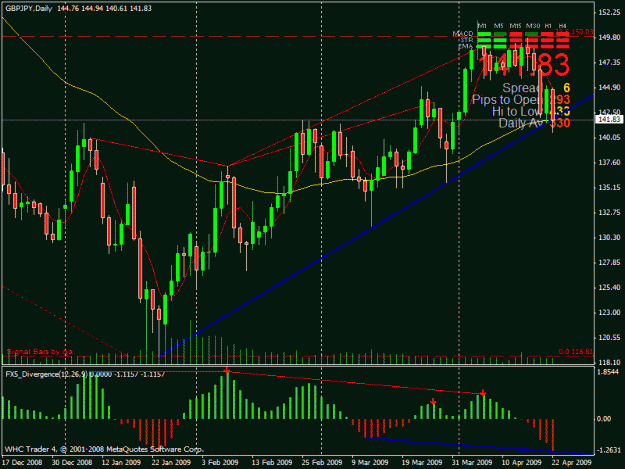Click the 125.40 price axis label
This screenshot has height=469, width=625.
point(609,287)
